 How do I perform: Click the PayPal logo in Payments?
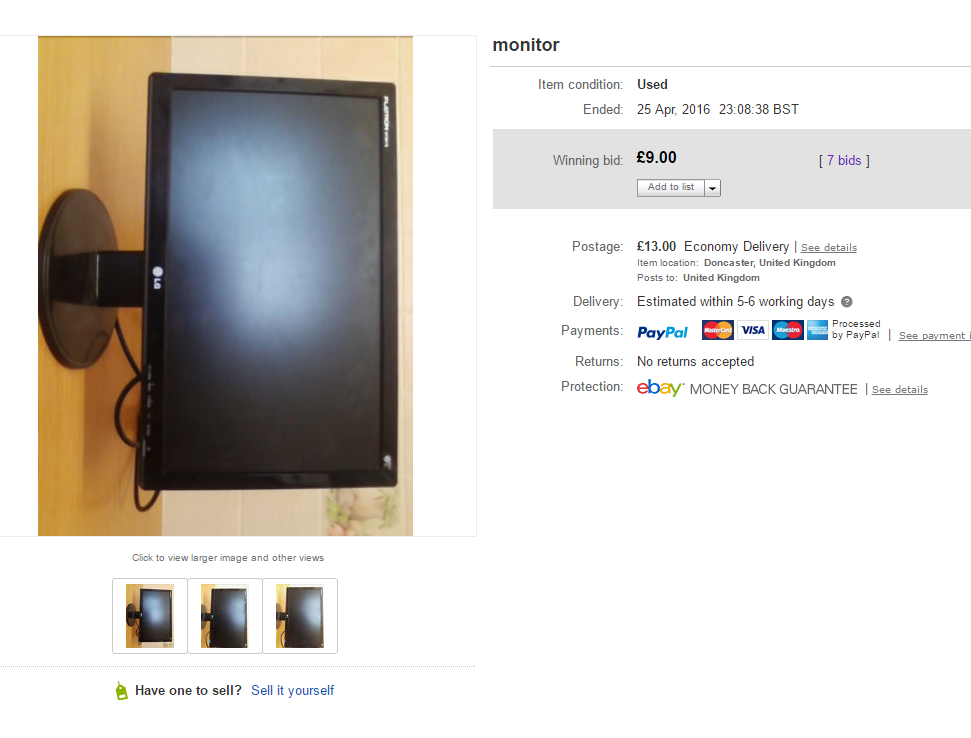(663, 332)
